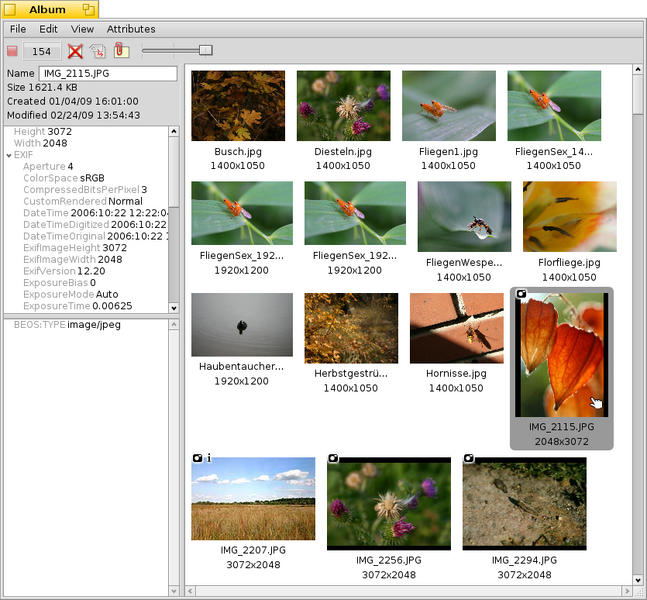Click the Name field containing IMG_2115.JPG

(x=108, y=73)
